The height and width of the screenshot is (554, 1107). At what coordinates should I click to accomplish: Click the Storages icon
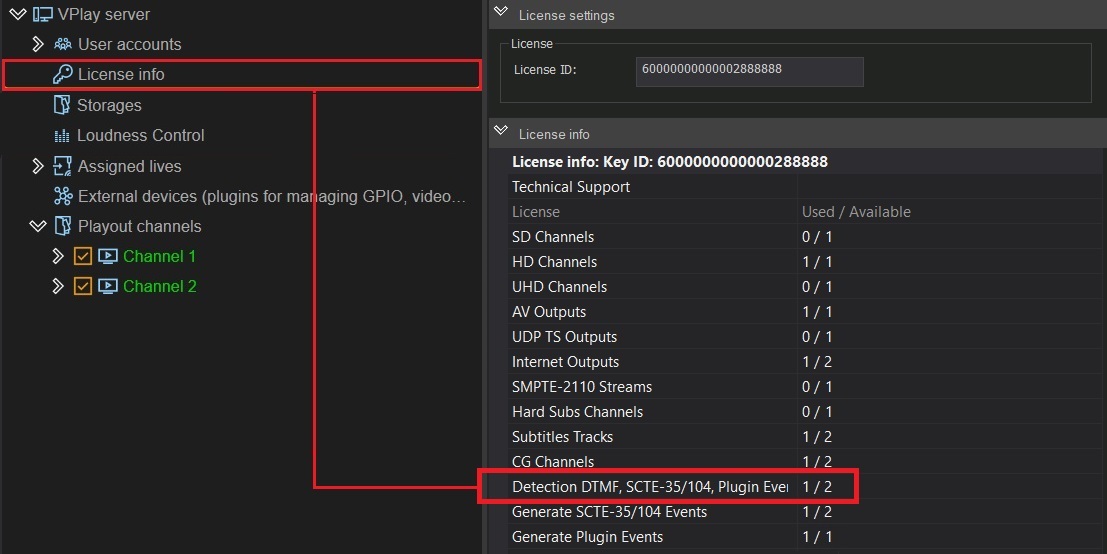[62, 105]
